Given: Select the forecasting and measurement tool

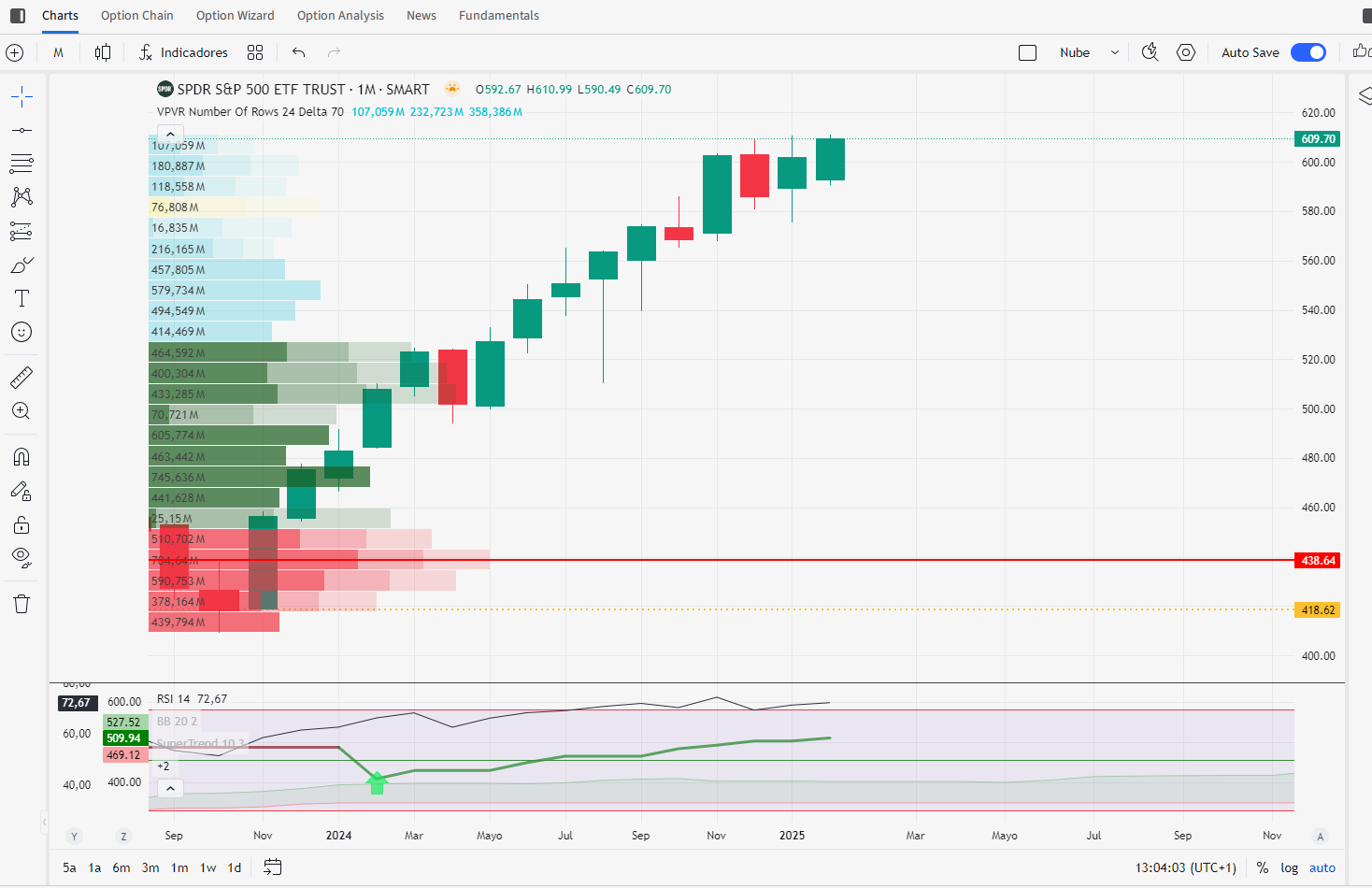Looking at the screenshot, I should (x=21, y=231).
